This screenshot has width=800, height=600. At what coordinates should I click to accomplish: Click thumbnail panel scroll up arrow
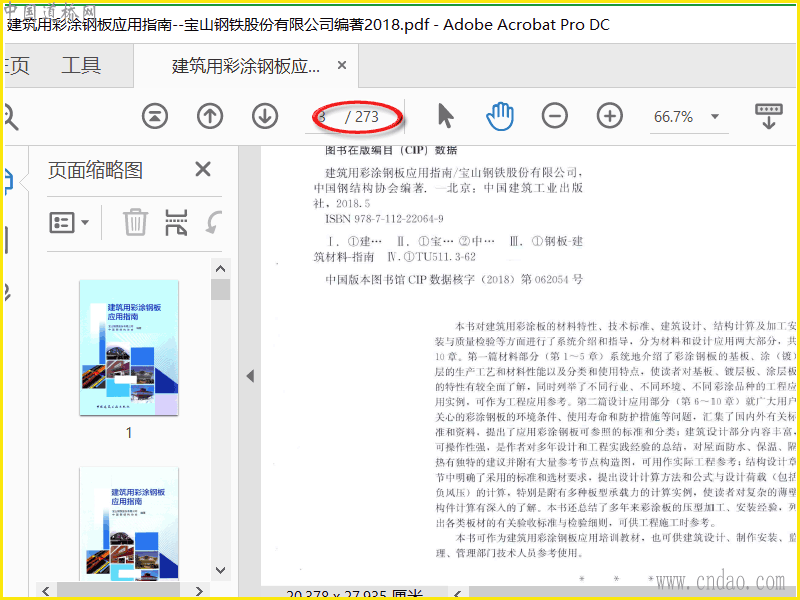click(220, 268)
